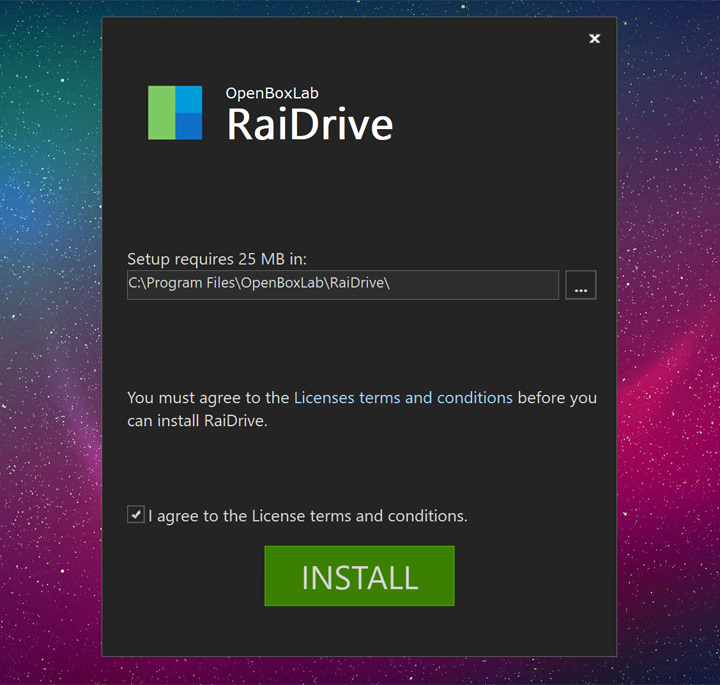Click the OpenBoxLab title text

tap(272, 93)
